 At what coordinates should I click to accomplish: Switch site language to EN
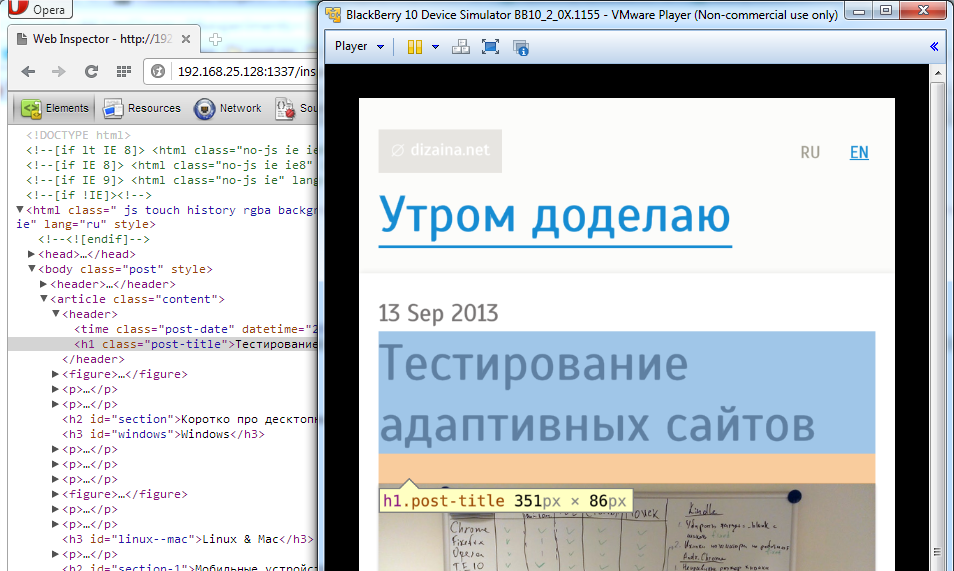pyautogui.click(x=859, y=152)
